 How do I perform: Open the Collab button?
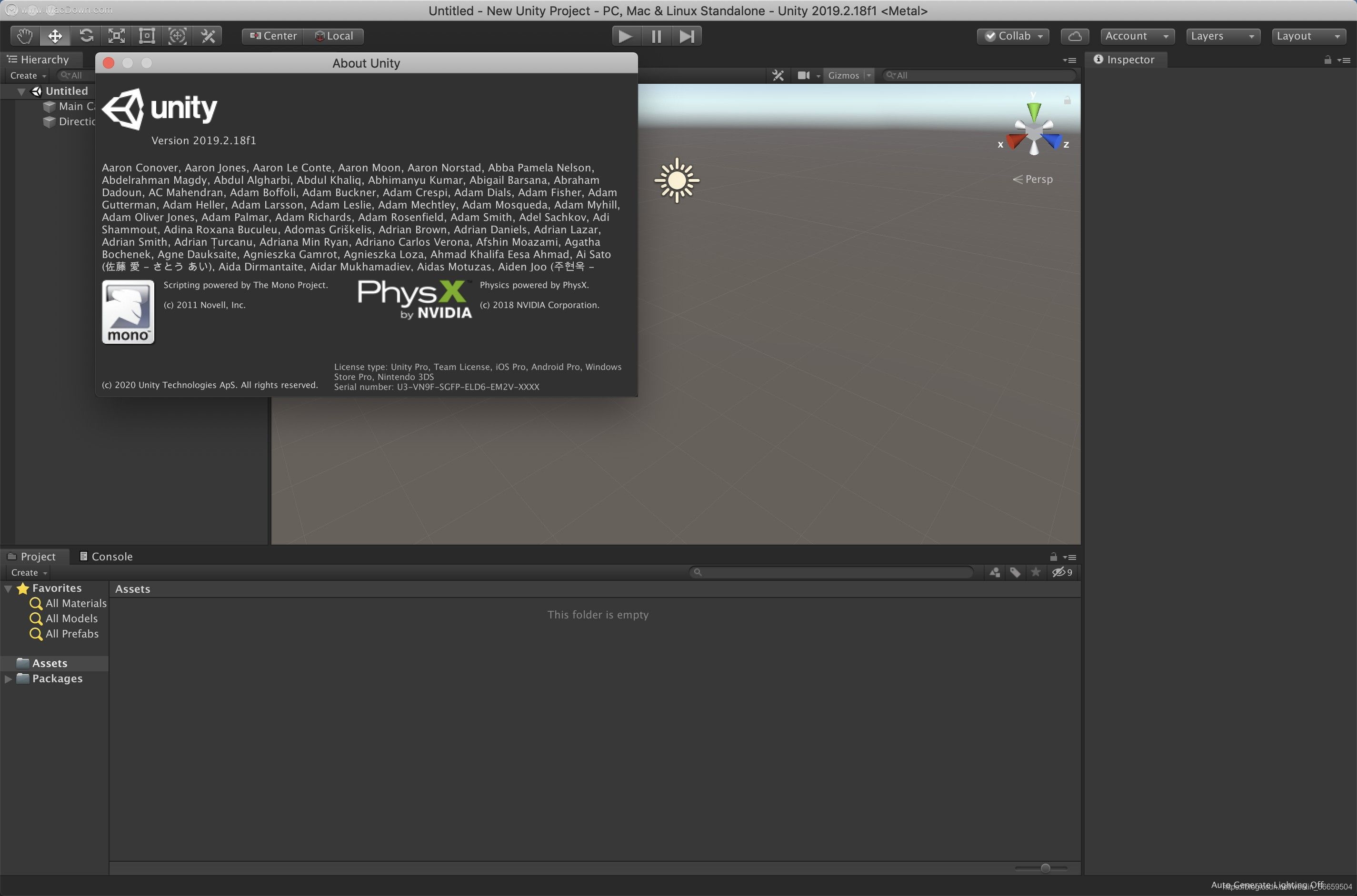coord(1013,36)
